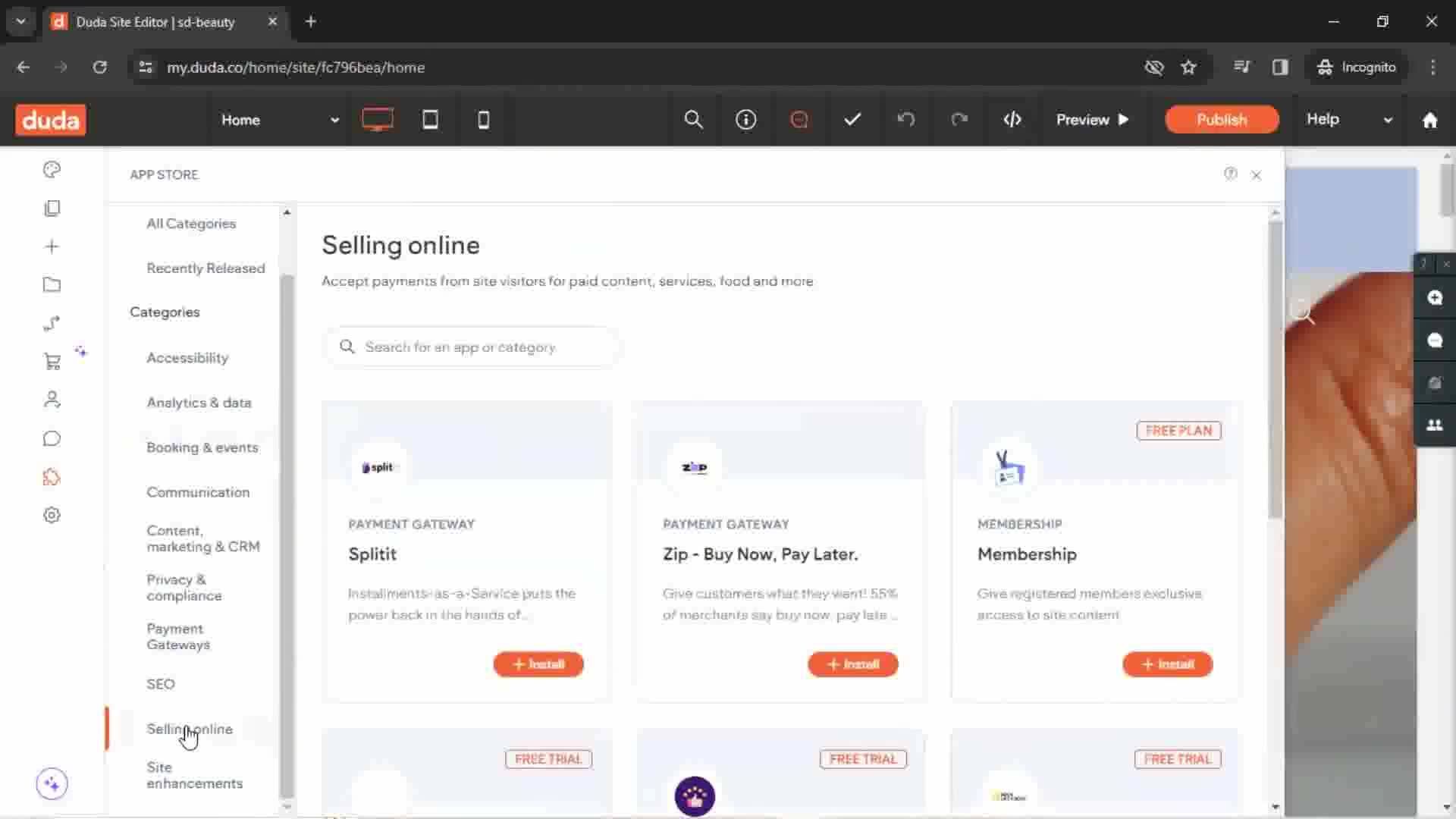
Task: Install the Membership app
Action: 1168,664
